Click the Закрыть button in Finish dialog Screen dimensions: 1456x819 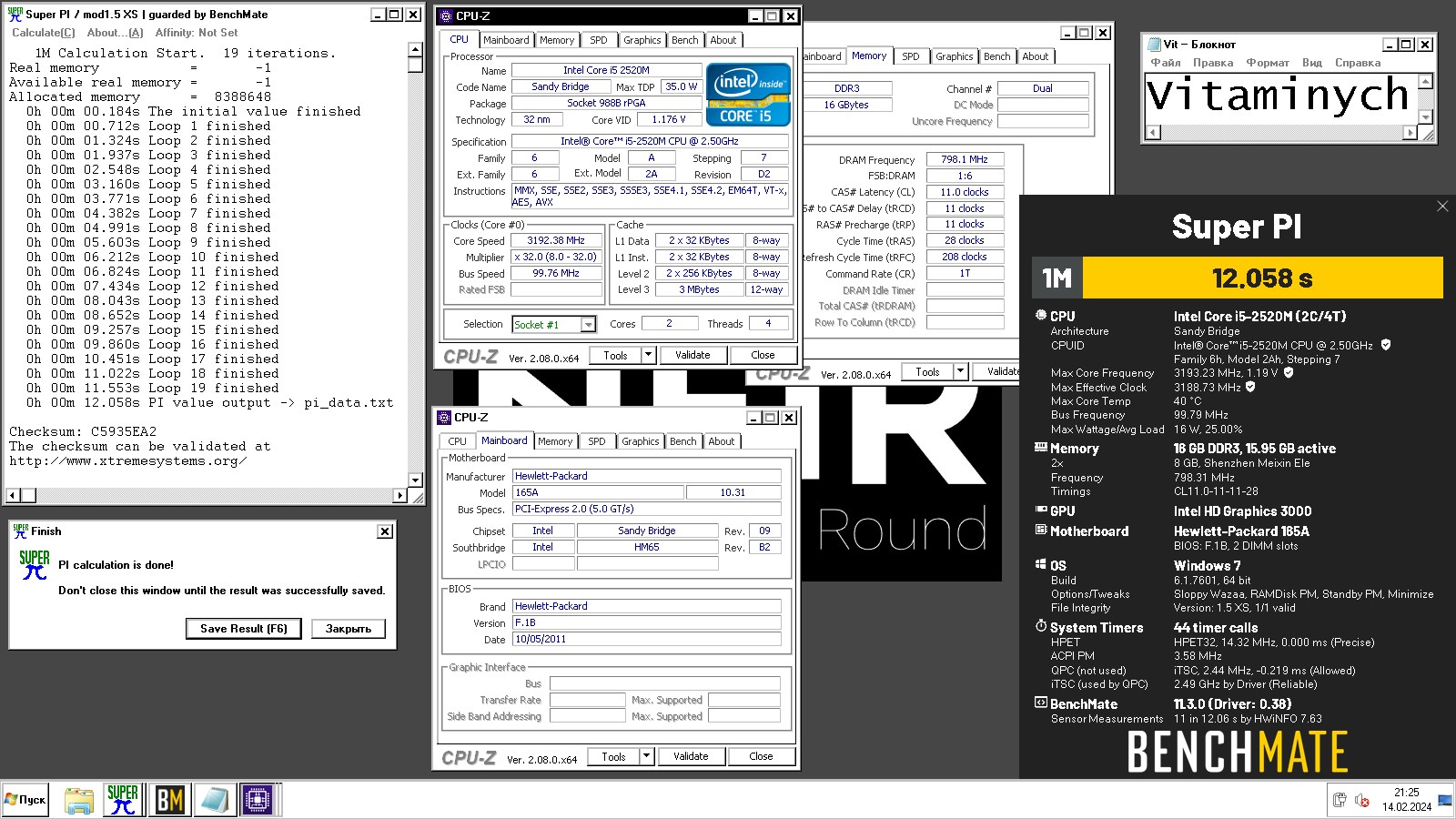349,629
